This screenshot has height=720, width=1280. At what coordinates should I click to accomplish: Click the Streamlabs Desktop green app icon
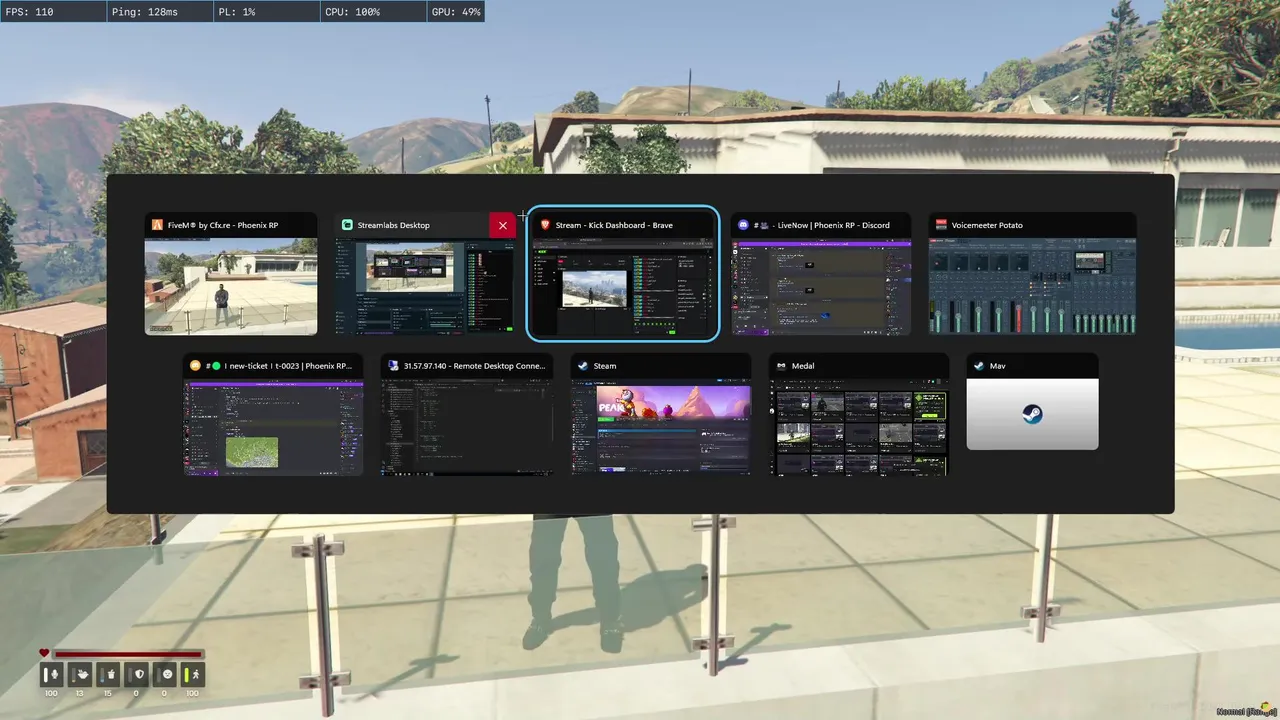347,225
